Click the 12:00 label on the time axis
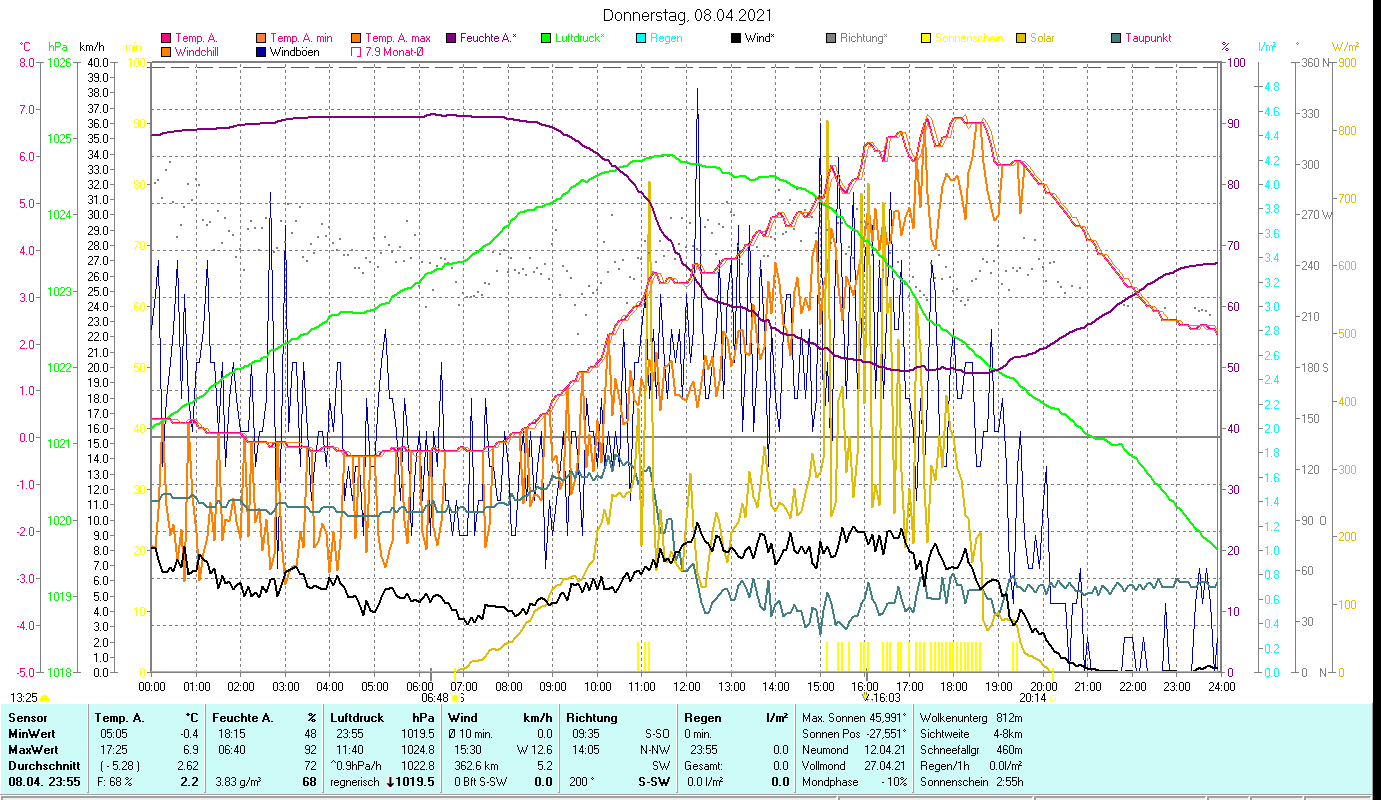The height and width of the screenshot is (800, 1381). point(687,686)
